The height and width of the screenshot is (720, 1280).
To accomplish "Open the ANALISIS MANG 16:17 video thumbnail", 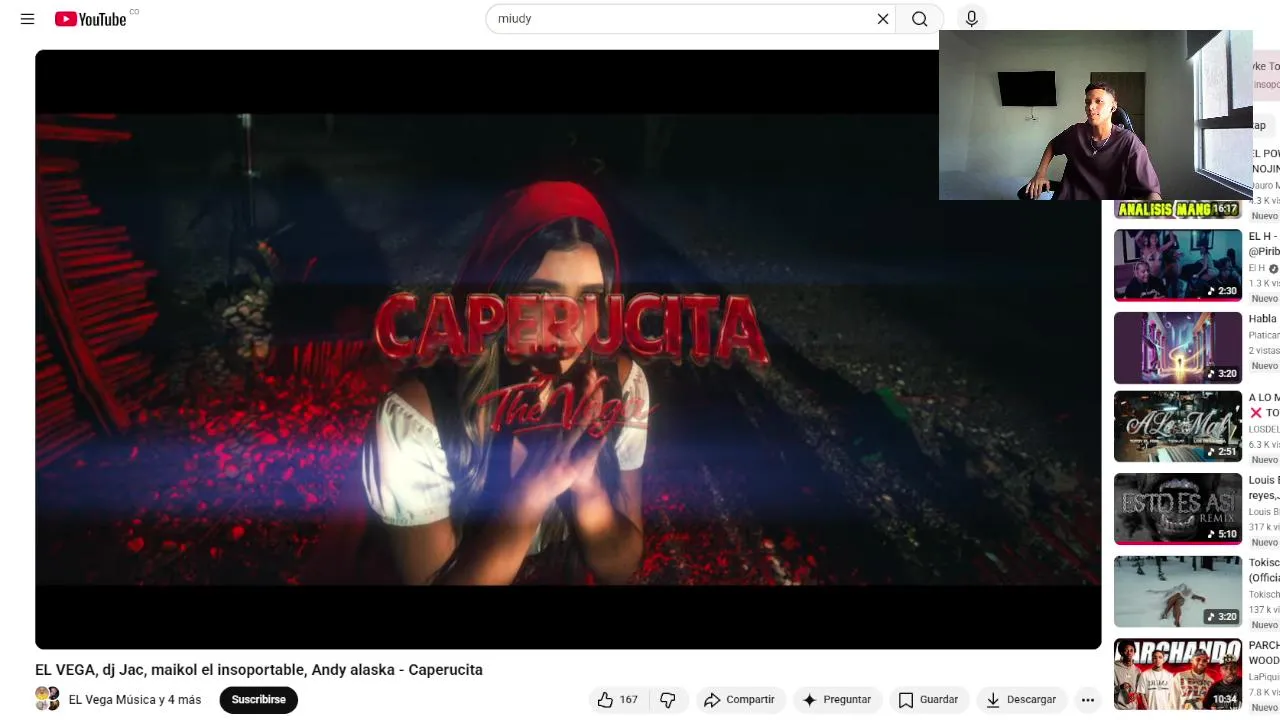I will pyautogui.click(x=1178, y=209).
